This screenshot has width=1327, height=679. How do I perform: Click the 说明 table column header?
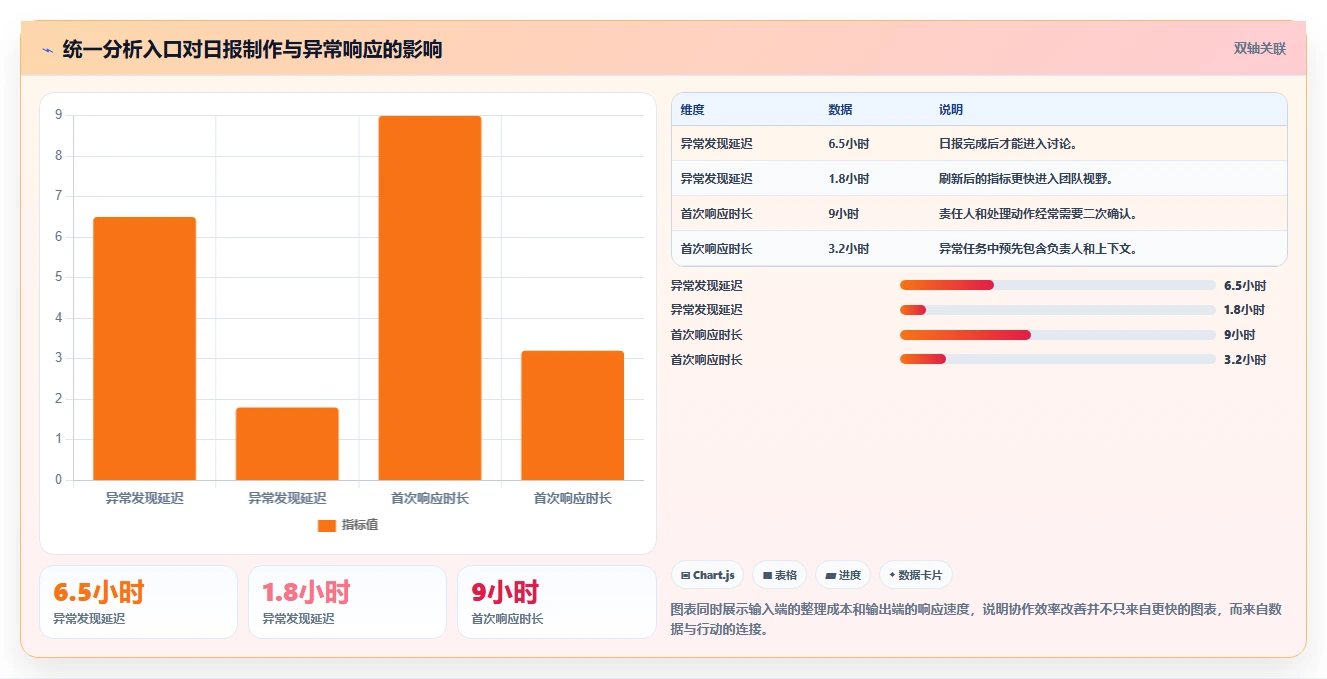[x=950, y=110]
